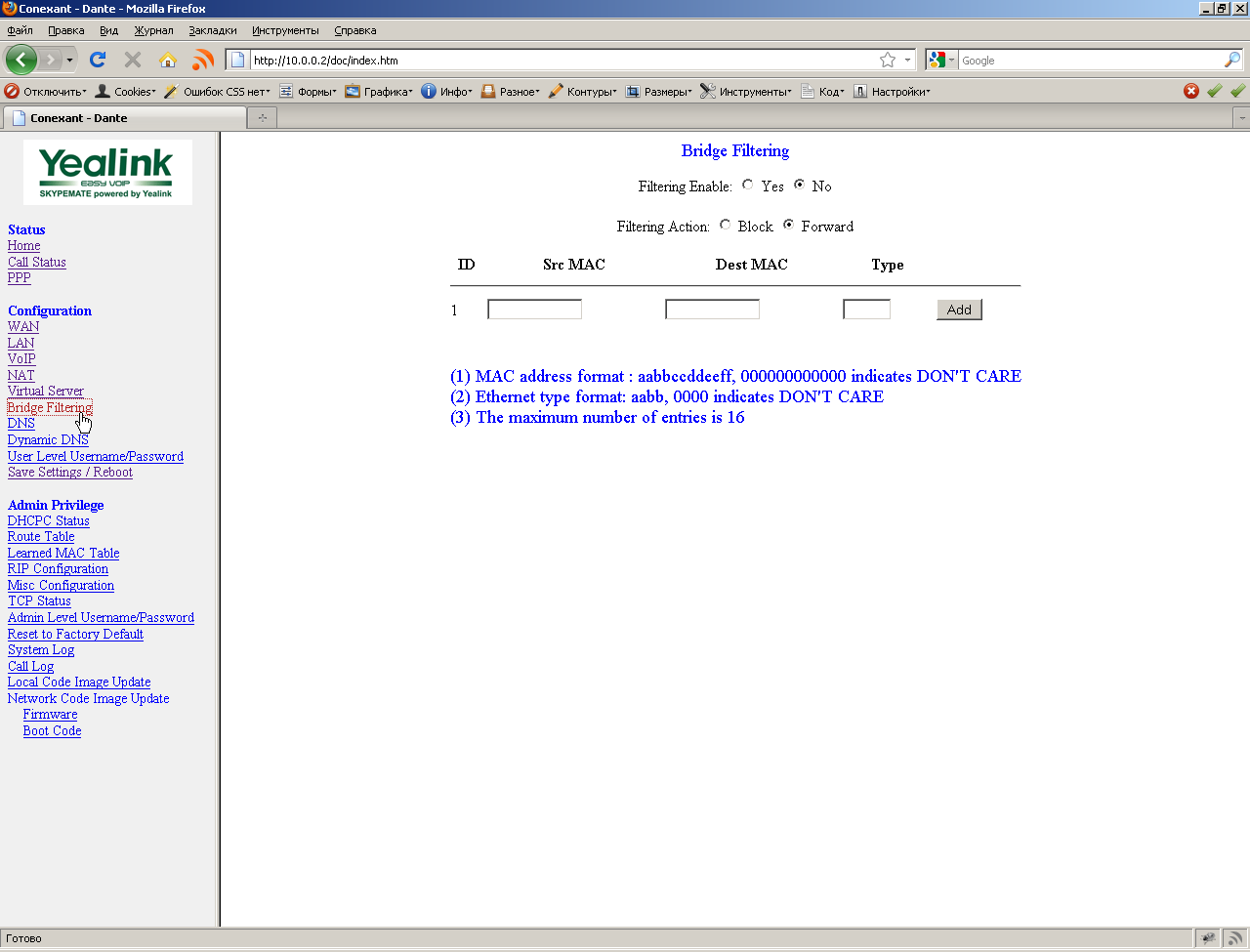Open Reset to Factory Default link
The image size is (1250, 952).
(x=76, y=634)
